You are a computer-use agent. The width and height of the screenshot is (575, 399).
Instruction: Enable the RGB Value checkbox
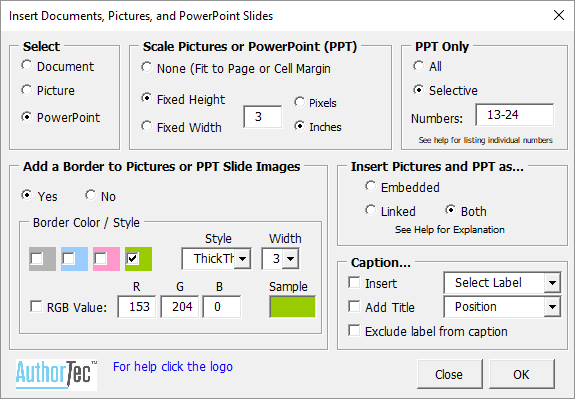[x=36, y=306]
